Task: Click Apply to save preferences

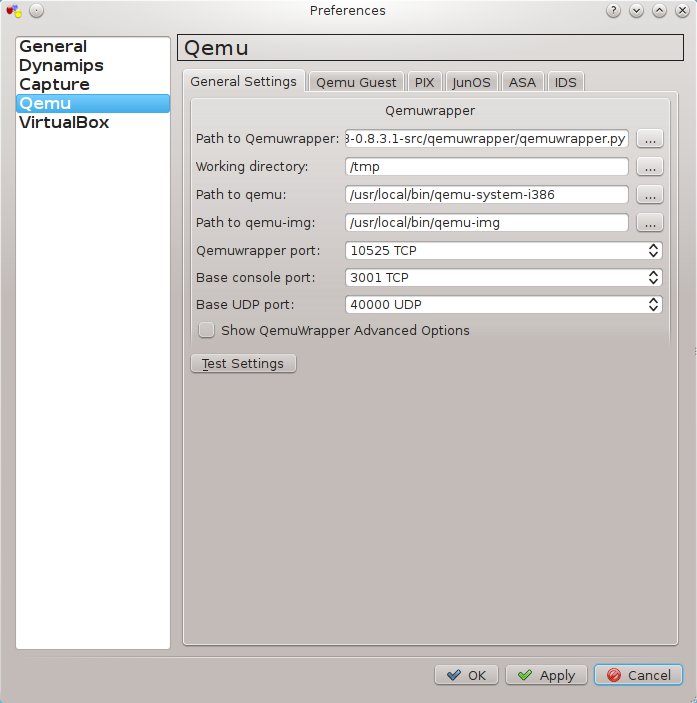Action: coord(546,675)
